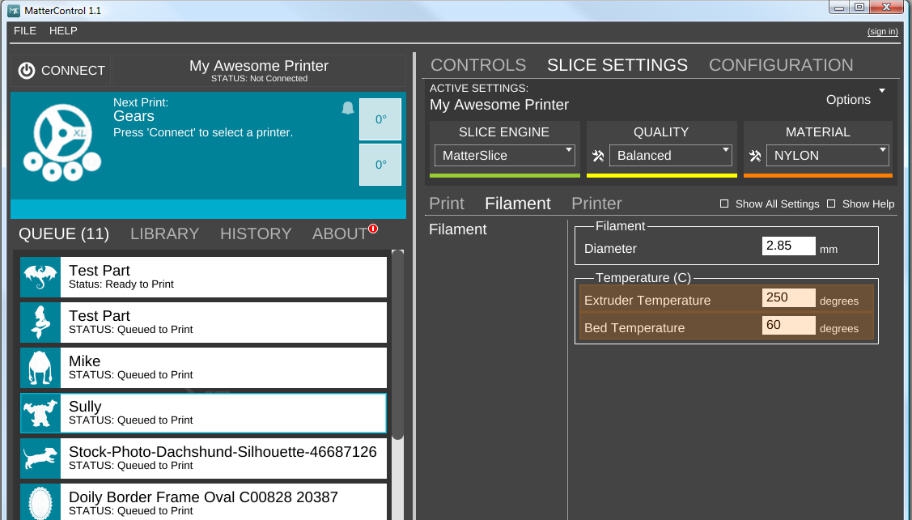Click the Material settings wrench icon
912x520 pixels.
[x=756, y=156]
